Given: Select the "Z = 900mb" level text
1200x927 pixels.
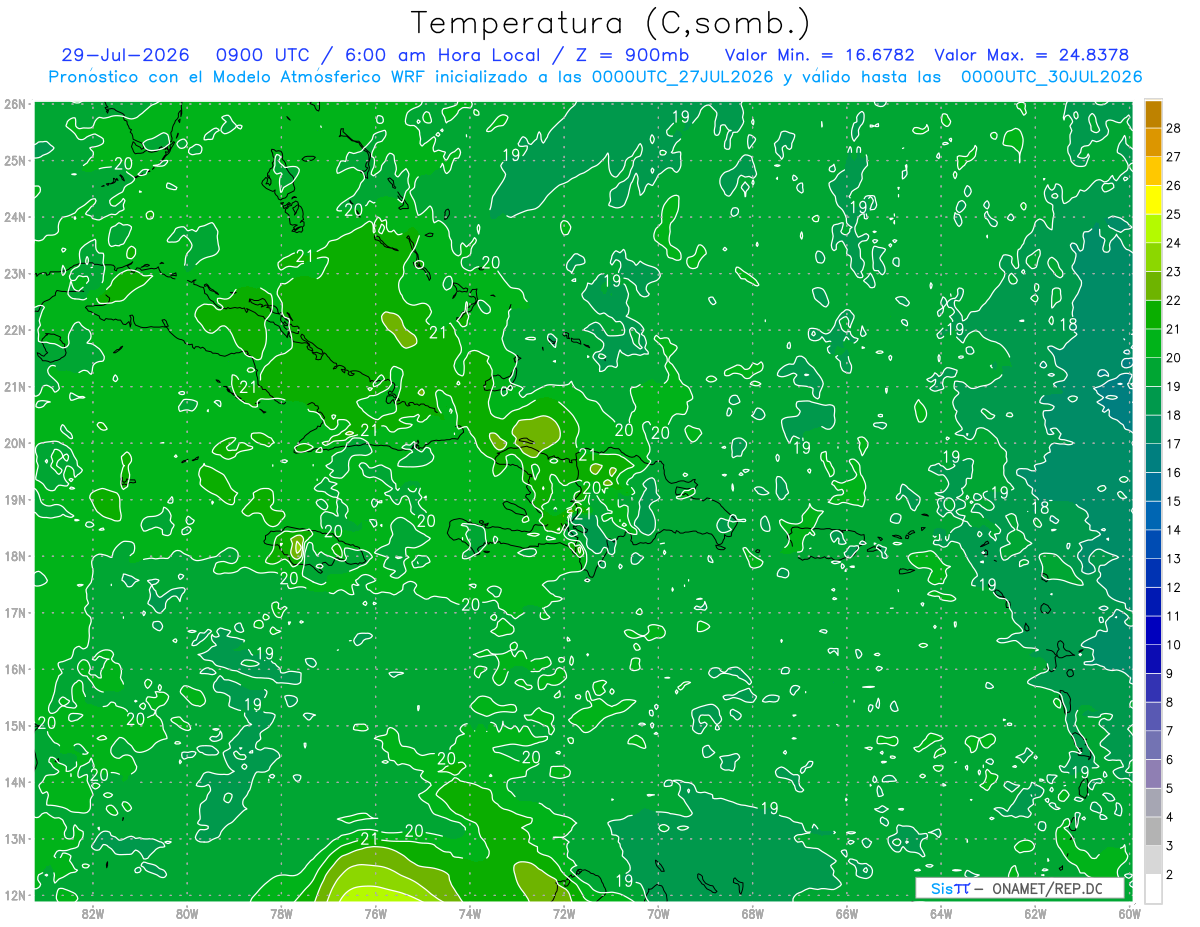Looking at the screenshot, I should pyautogui.click(x=629, y=55).
